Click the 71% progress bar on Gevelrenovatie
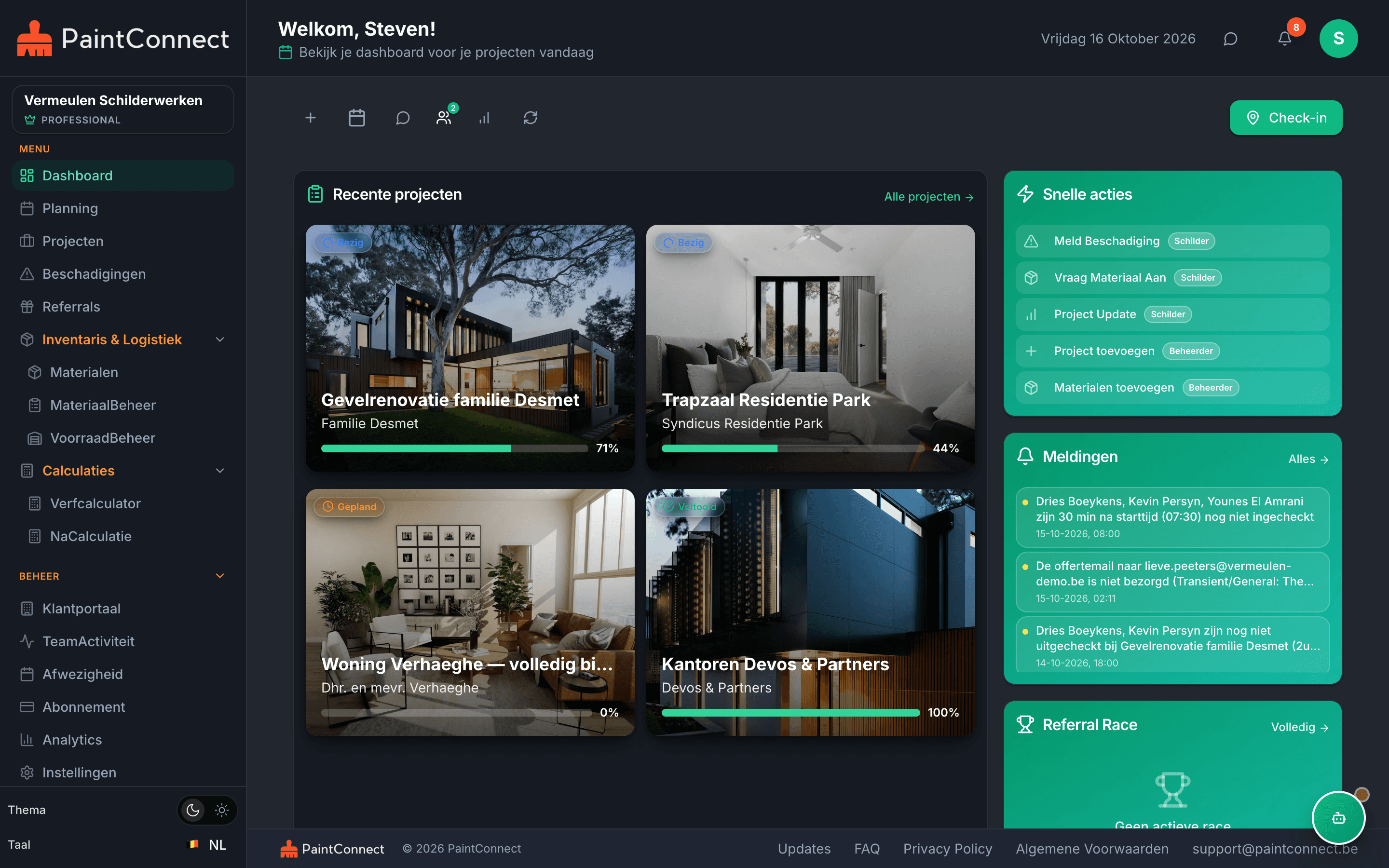Viewport: 1389px width, 868px height. [454, 448]
